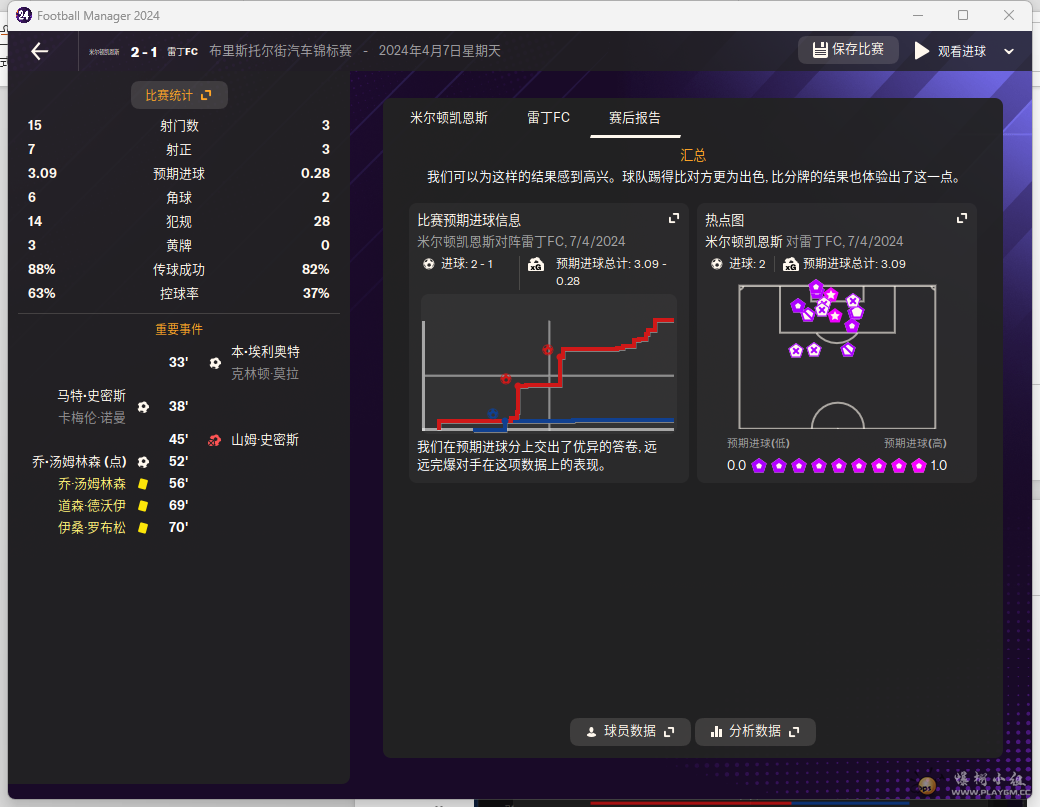Expand the 热点图 card

[x=962, y=218]
